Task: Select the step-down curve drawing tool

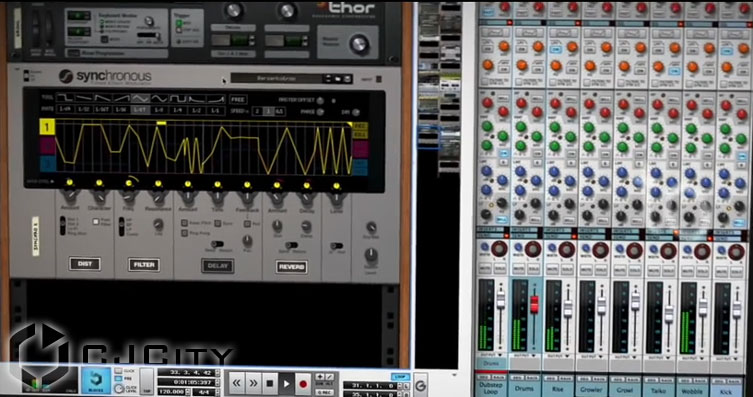Action: click(x=64, y=99)
